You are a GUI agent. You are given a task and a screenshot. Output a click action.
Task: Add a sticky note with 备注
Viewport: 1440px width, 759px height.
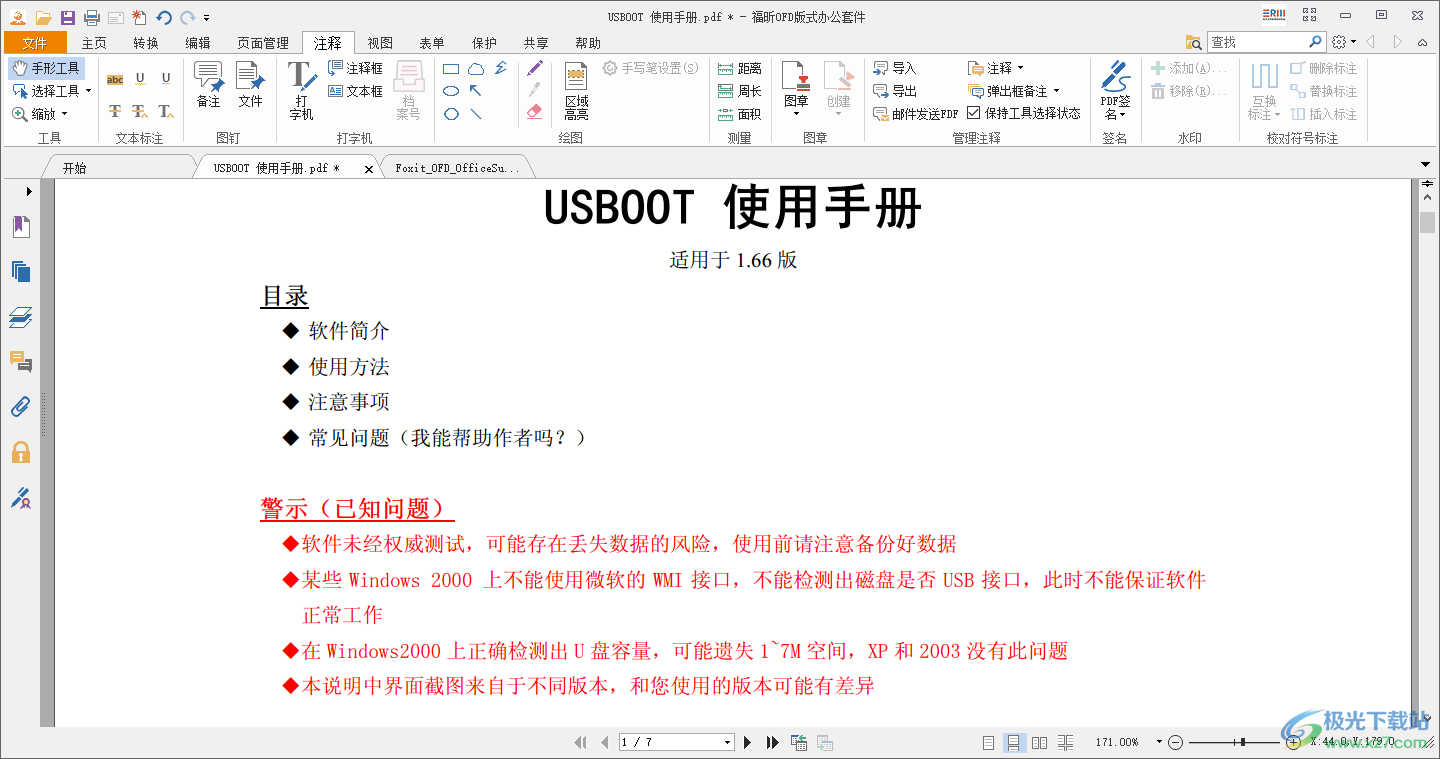(208, 85)
